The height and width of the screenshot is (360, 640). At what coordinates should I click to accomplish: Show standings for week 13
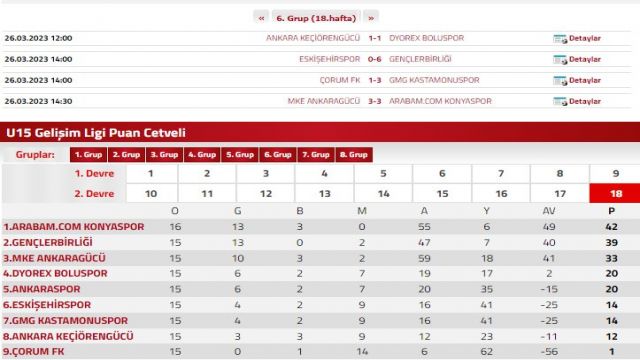coord(324,193)
